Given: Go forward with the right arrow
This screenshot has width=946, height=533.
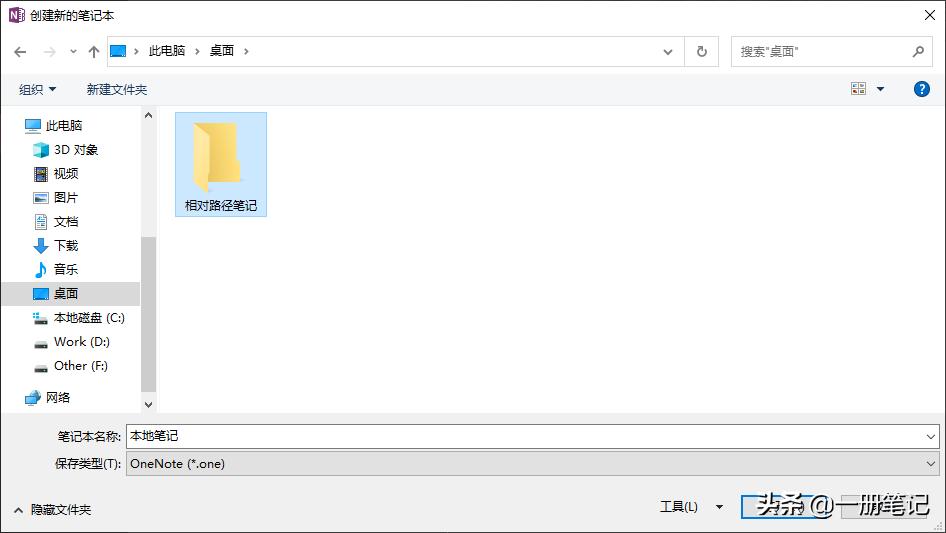Looking at the screenshot, I should (49, 52).
